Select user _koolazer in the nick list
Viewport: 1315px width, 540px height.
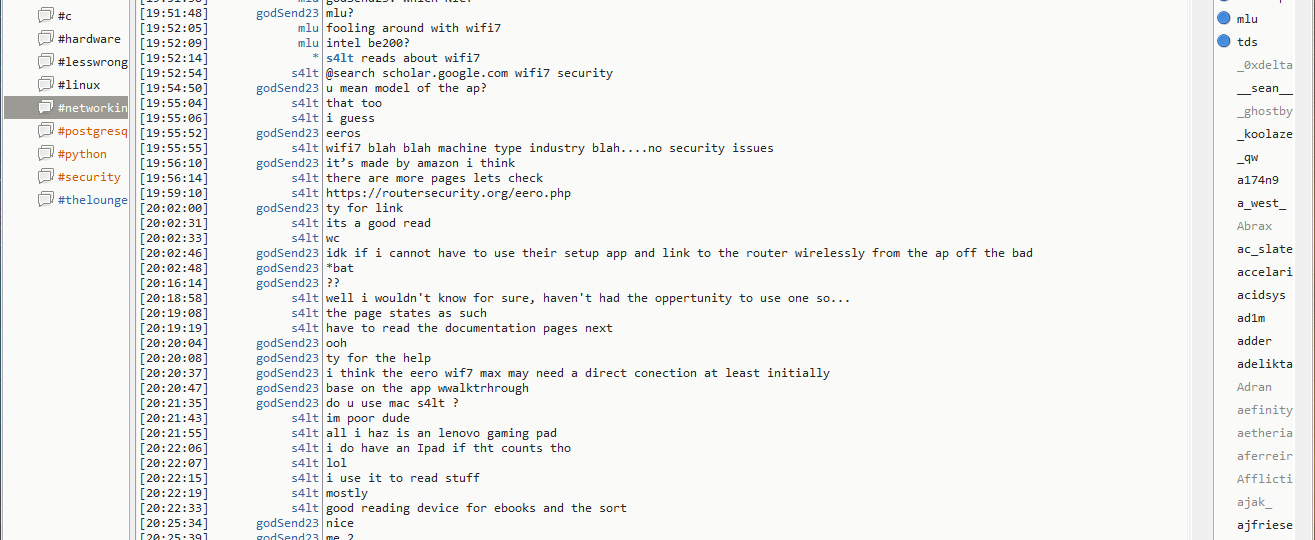1264,134
